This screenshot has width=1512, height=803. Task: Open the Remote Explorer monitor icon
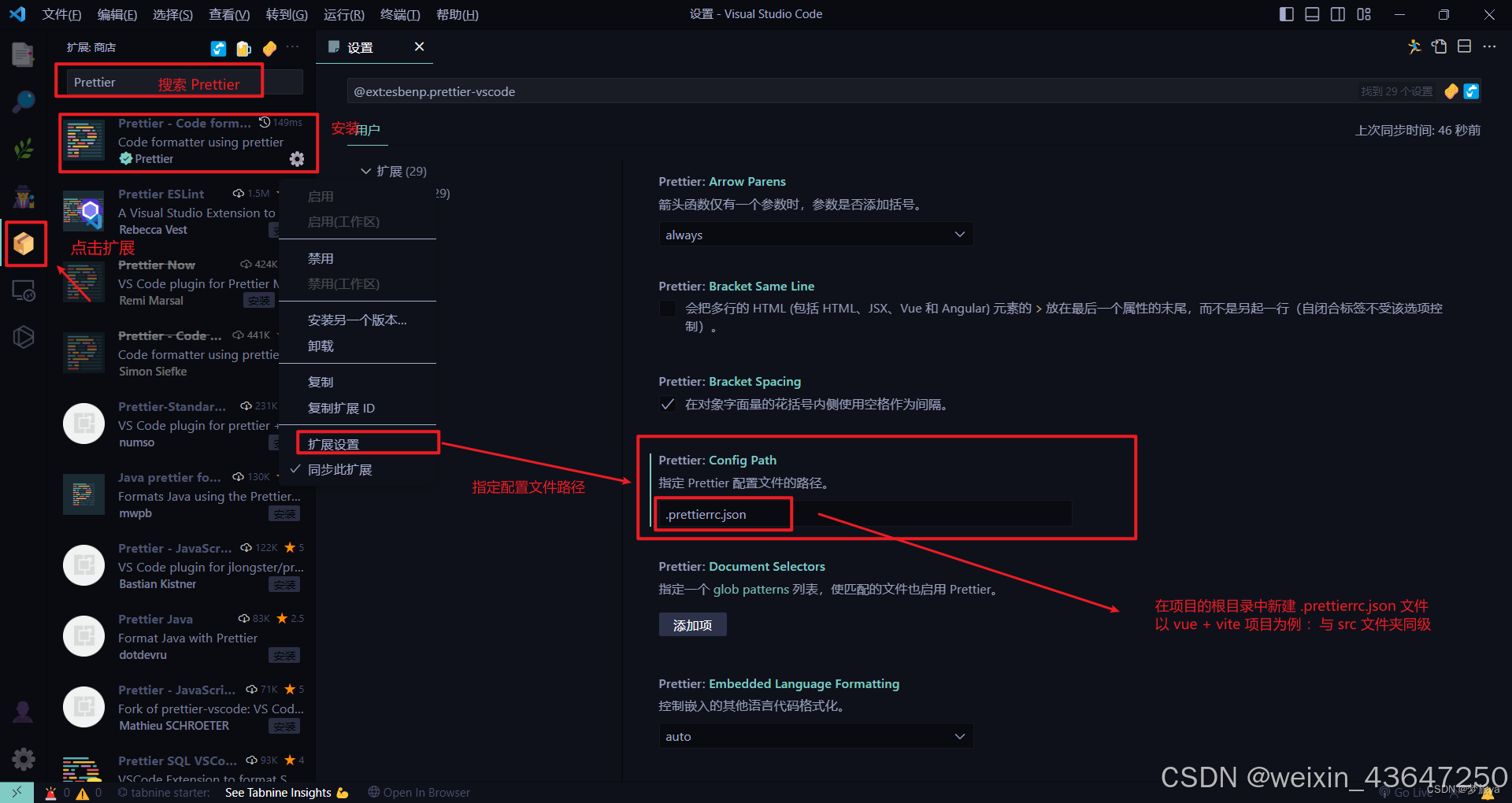(23, 290)
